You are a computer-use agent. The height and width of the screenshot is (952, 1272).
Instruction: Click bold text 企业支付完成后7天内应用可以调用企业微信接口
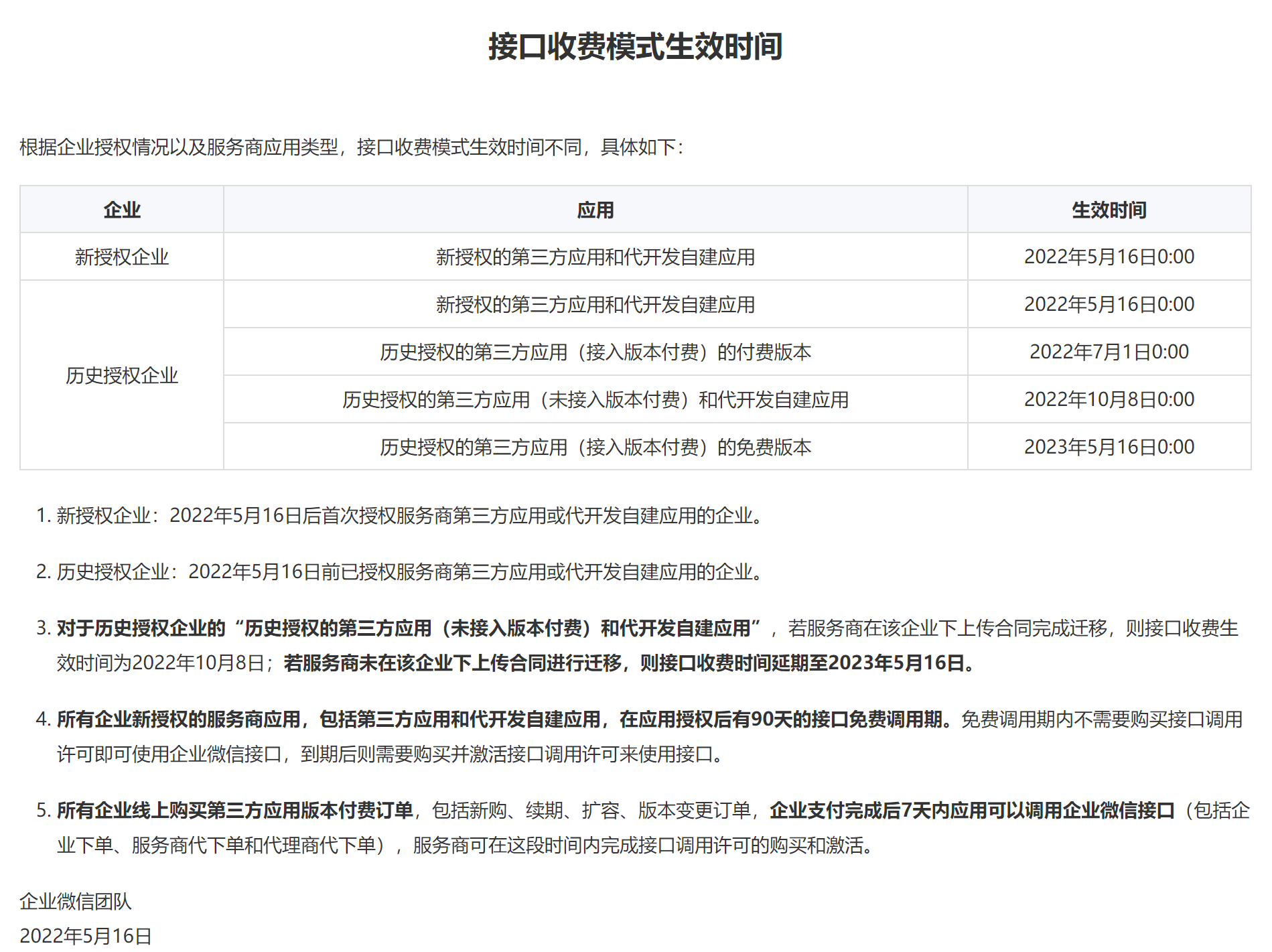[x=973, y=810]
